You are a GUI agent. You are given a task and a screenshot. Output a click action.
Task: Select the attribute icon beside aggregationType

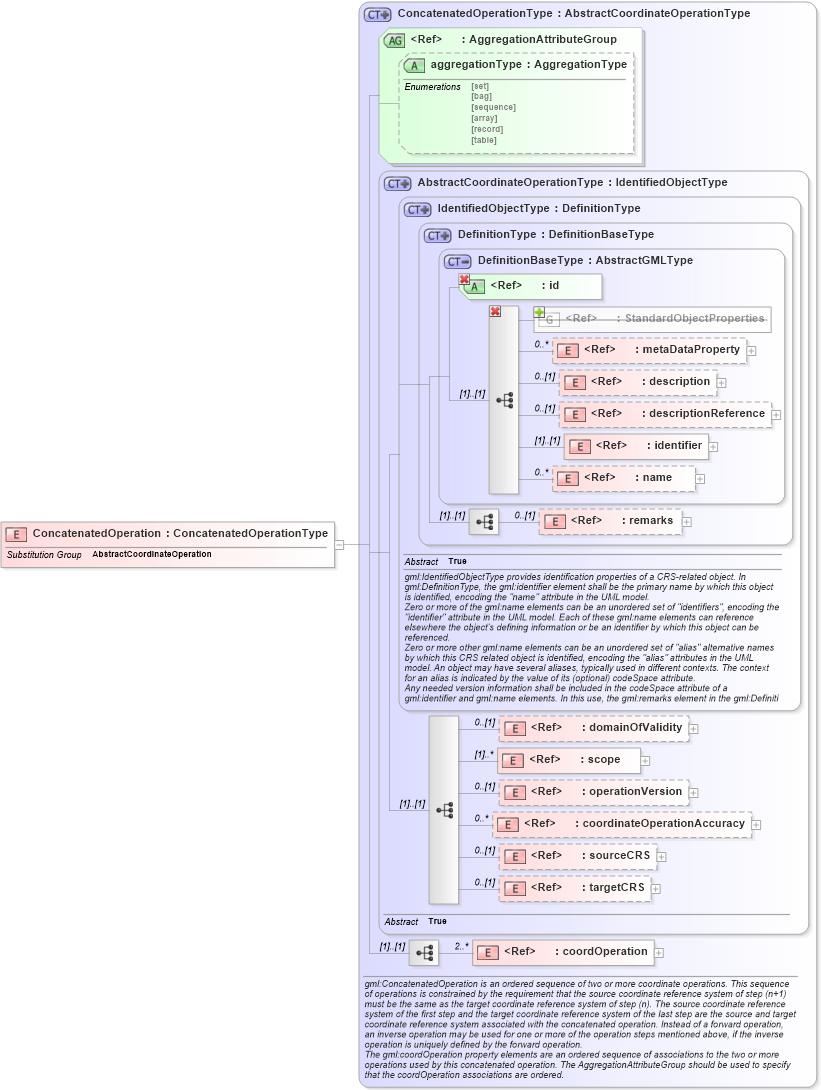[414, 65]
